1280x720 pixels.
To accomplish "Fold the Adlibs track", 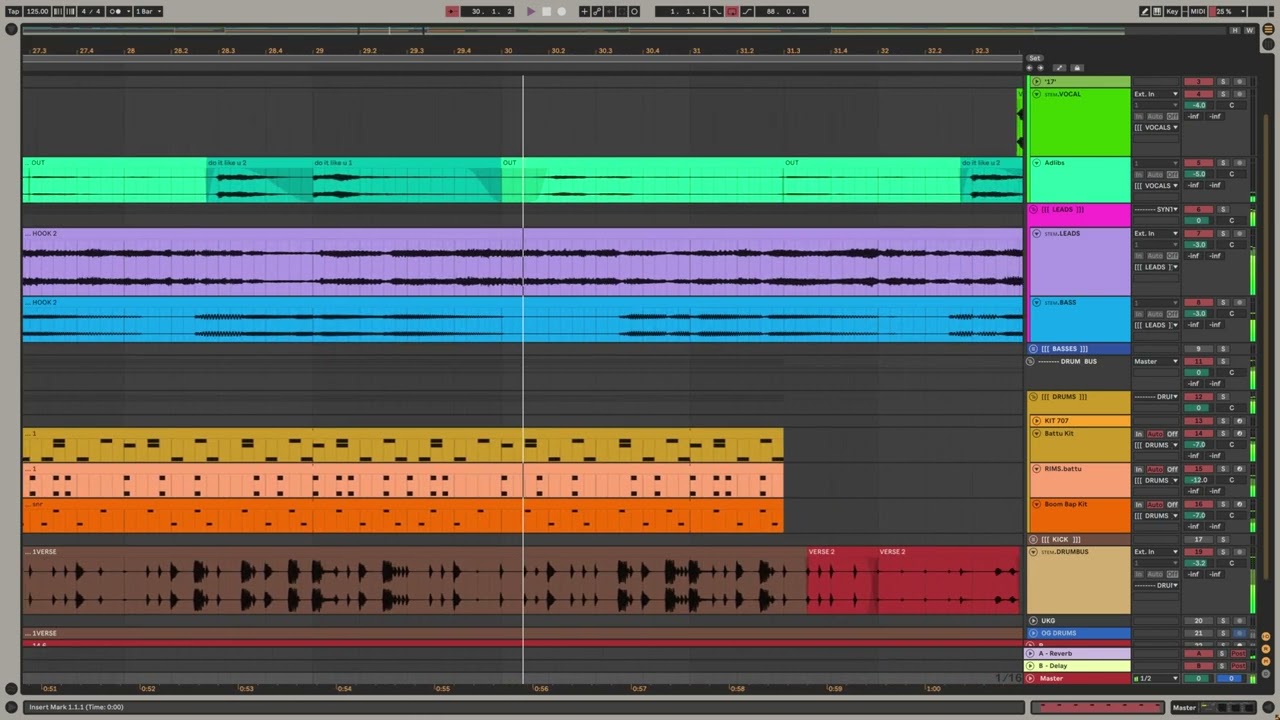I will (1036, 163).
